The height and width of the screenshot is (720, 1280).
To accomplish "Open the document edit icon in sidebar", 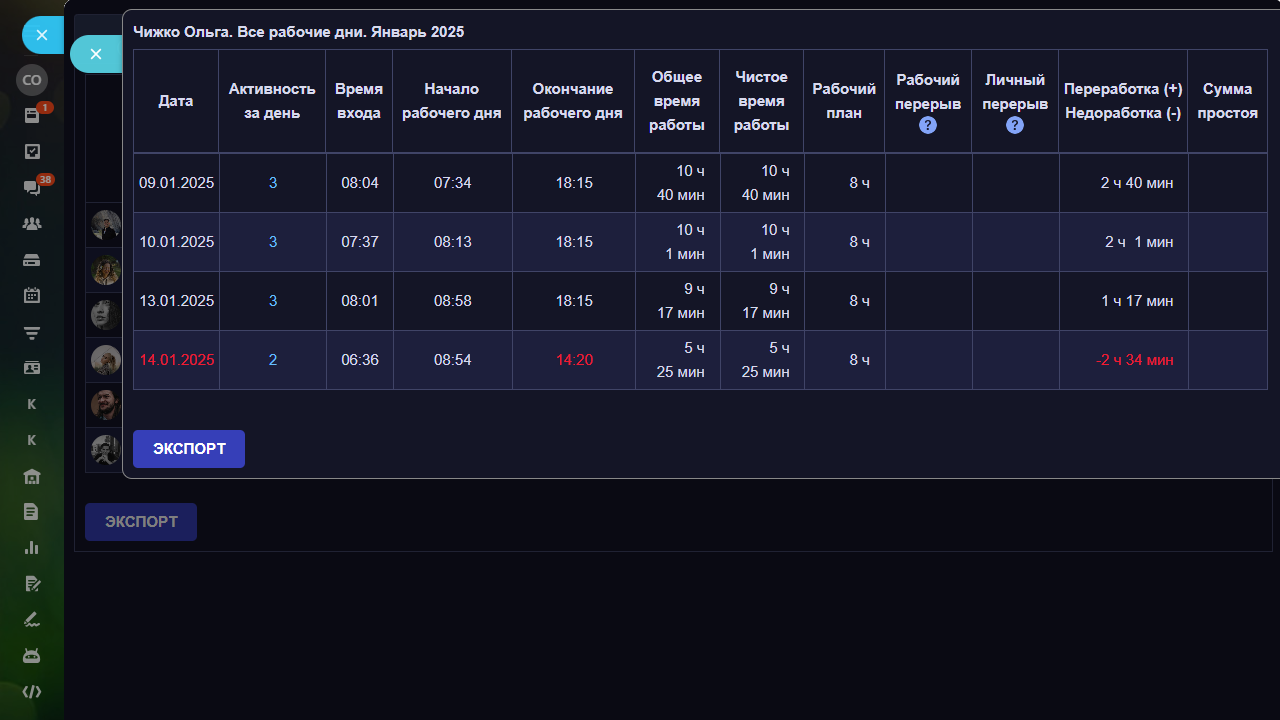I will [32, 584].
